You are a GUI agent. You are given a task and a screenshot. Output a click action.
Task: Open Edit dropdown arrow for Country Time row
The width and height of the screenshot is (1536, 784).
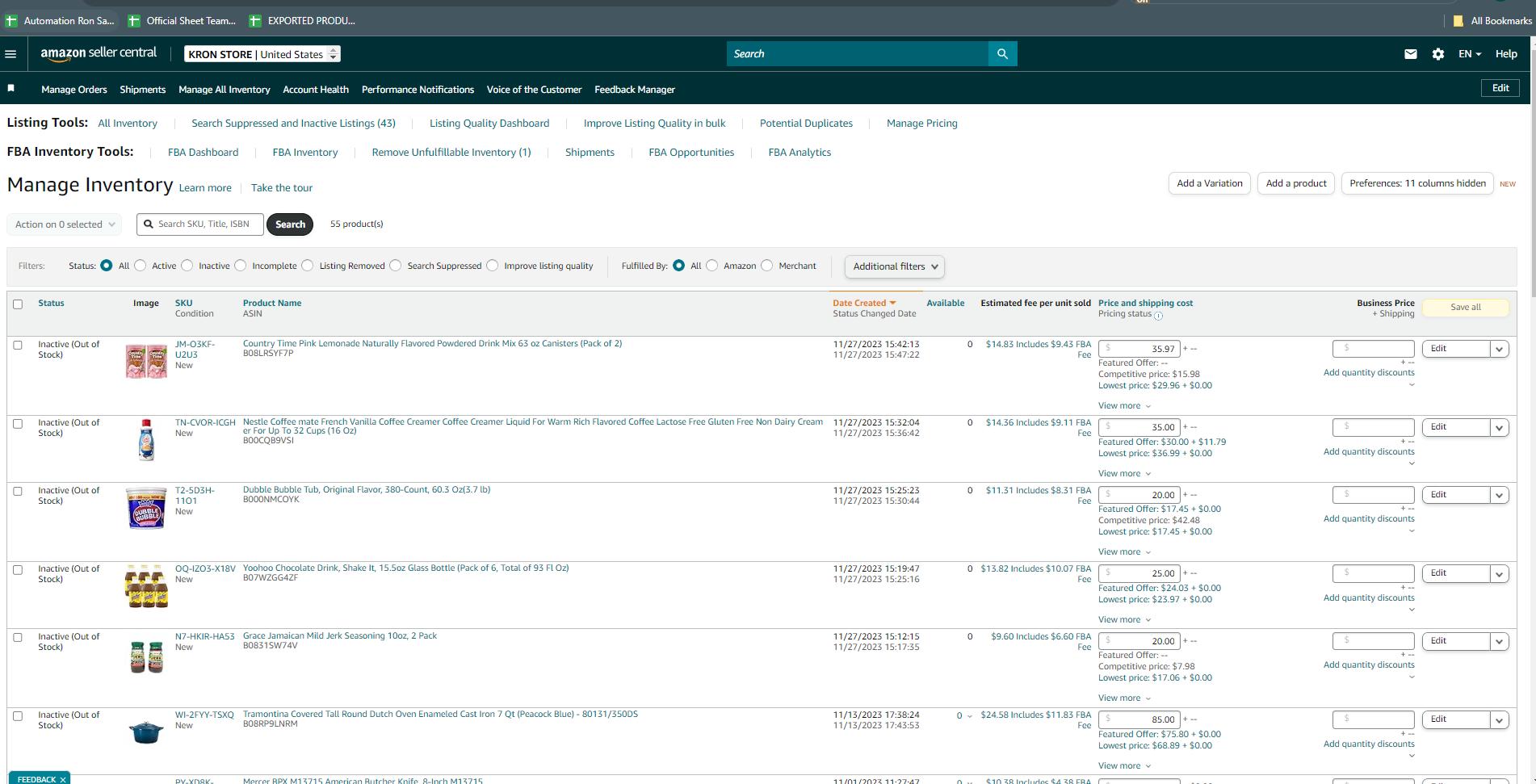1500,349
